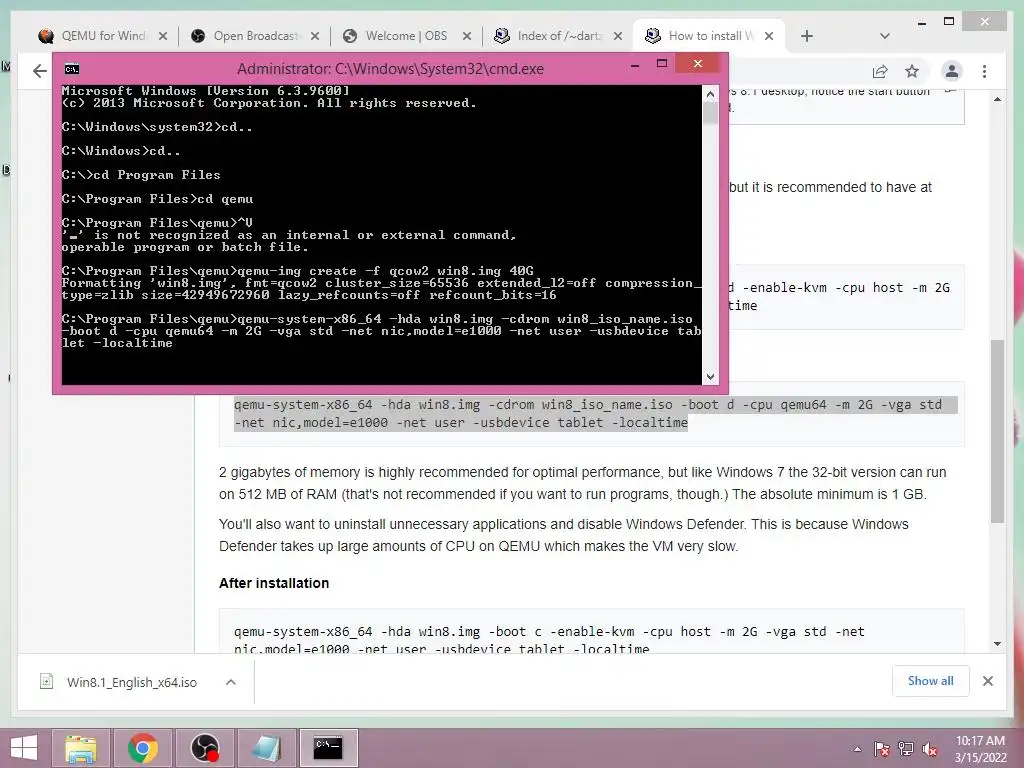Image resolution: width=1024 pixels, height=768 pixels.
Task: Maximize the Administrator cmd.exe window
Action: point(662,64)
